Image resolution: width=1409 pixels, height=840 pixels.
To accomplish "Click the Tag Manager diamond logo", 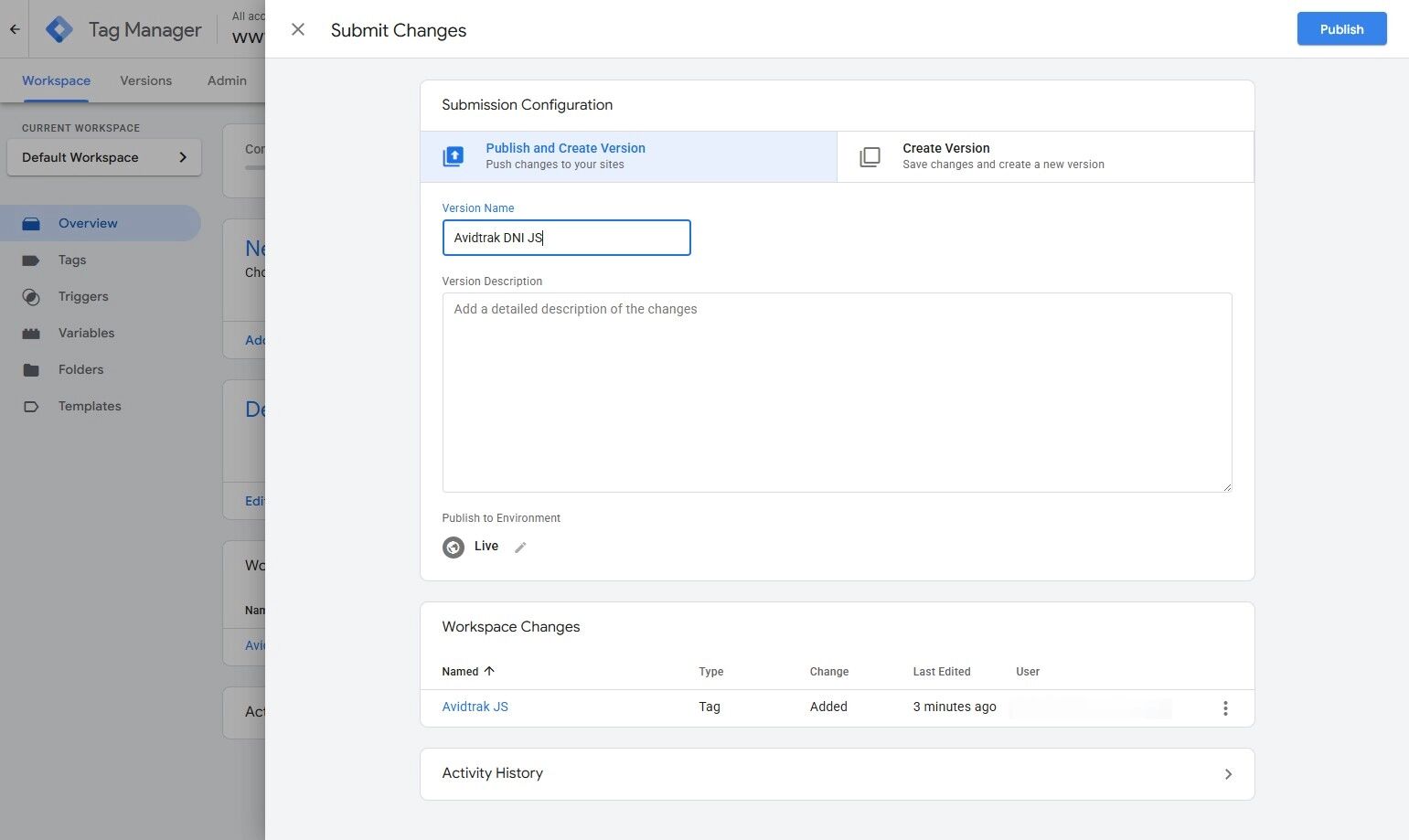I will coord(59,29).
